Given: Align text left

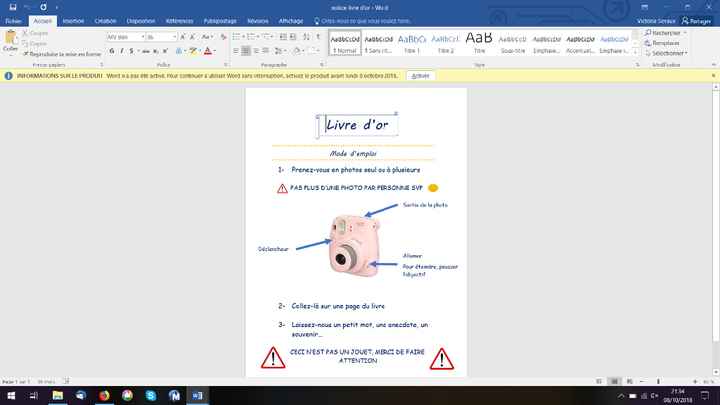Looking at the screenshot, I should (x=236, y=51).
